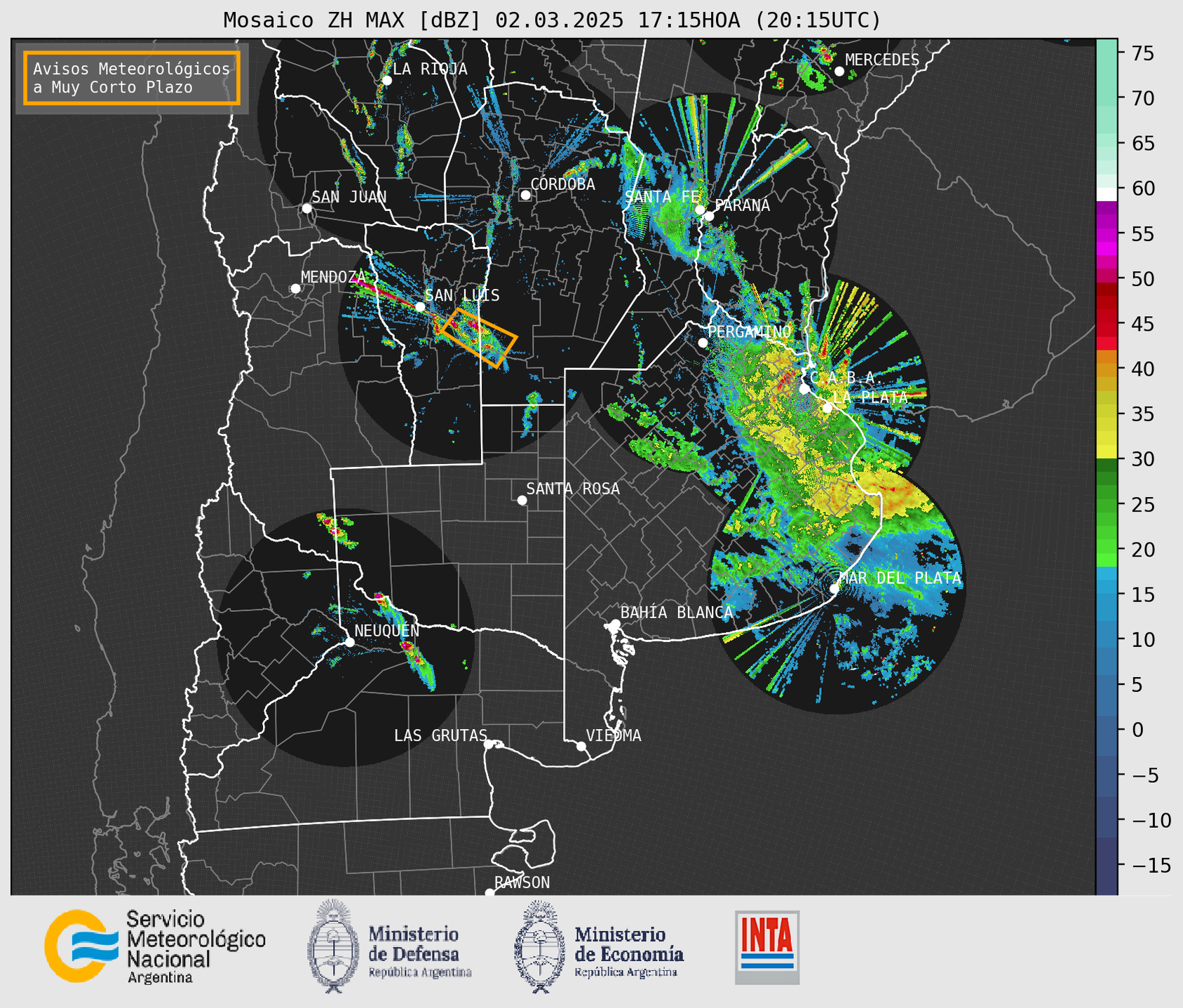Click the green 25 dBZ band in colorbar

click(x=1107, y=505)
